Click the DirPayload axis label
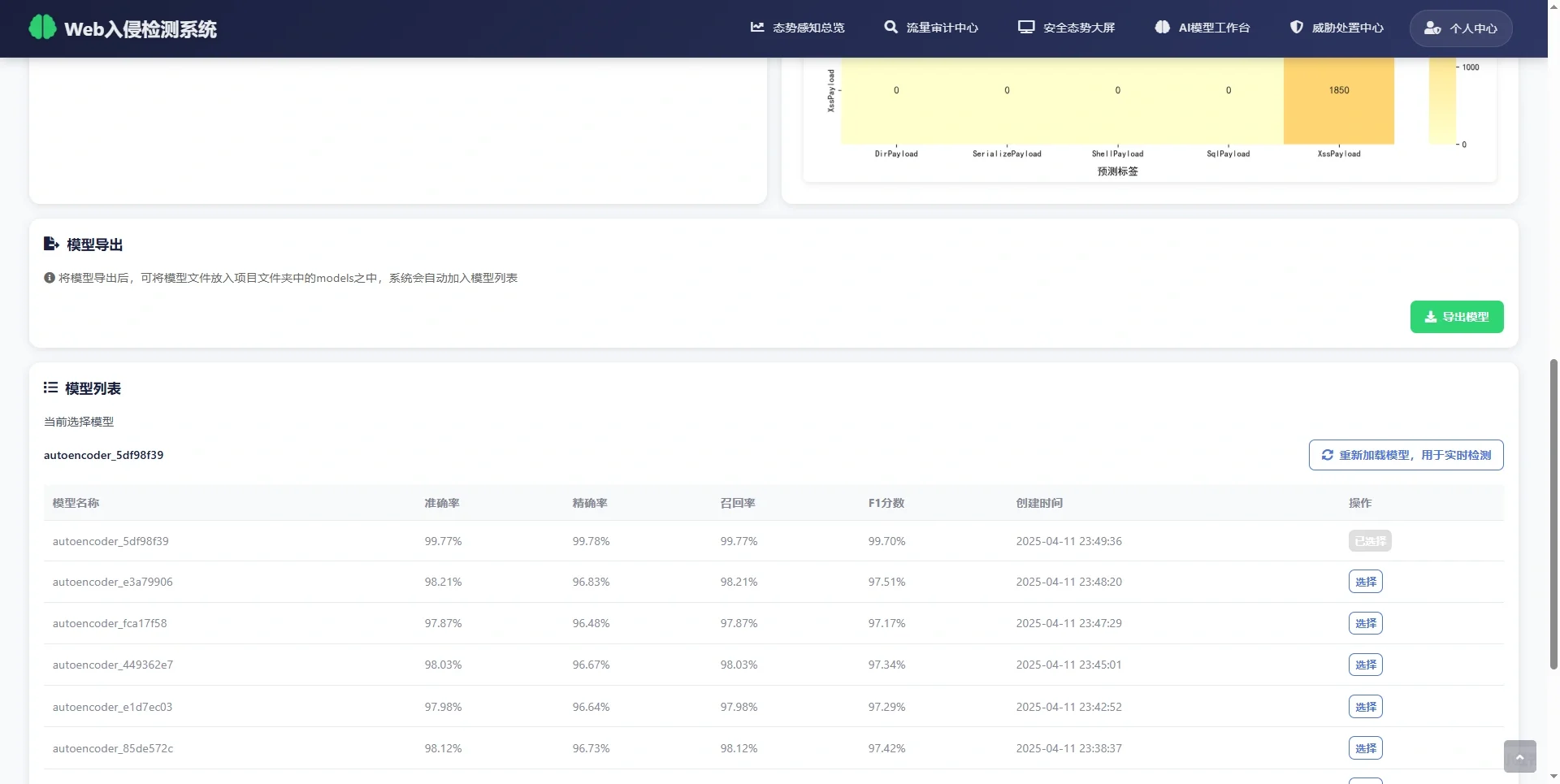The height and width of the screenshot is (784, 1560). pyautogui.click(x=896, y=154)
